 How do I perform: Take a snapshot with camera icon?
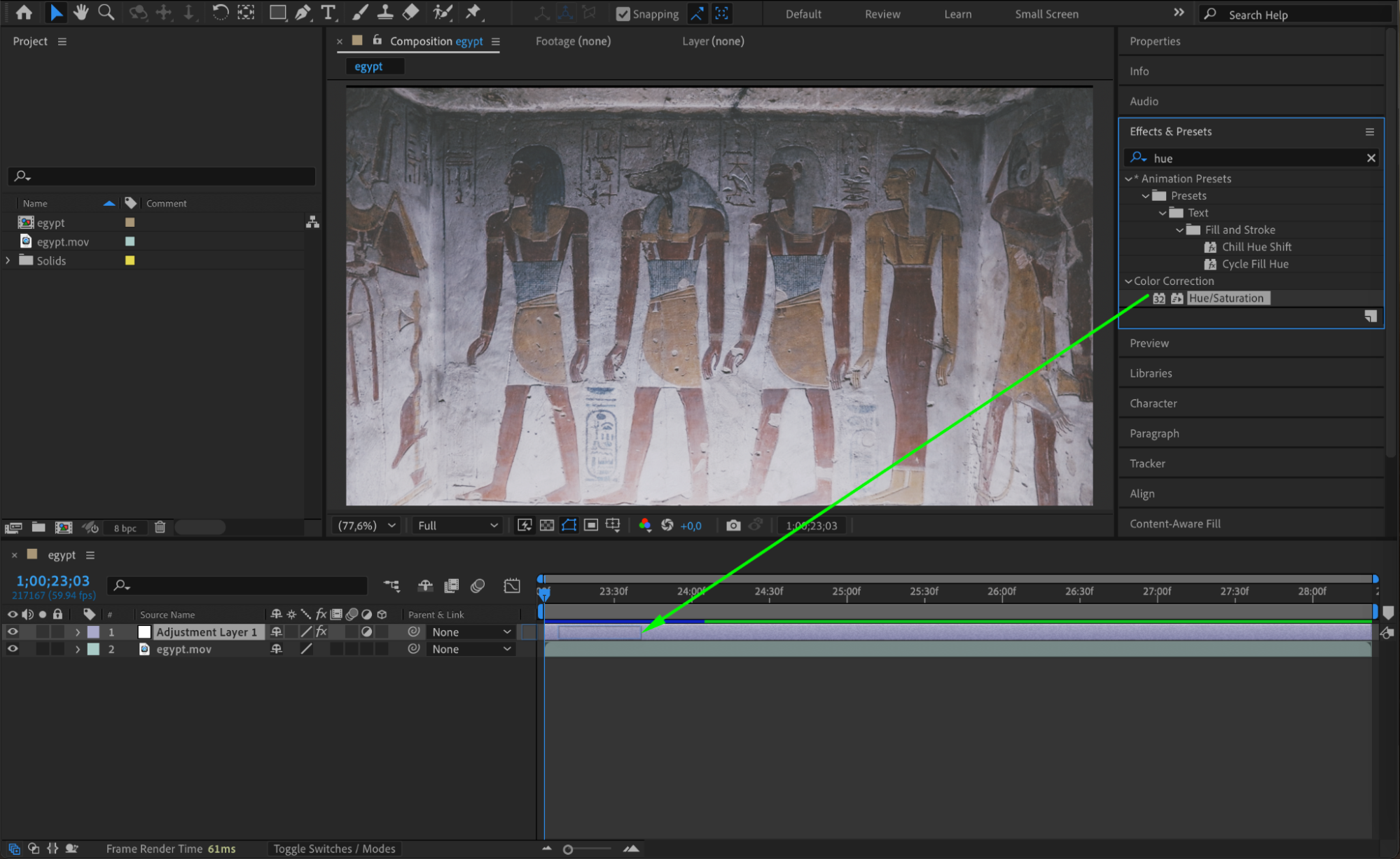tap(733, 525)
